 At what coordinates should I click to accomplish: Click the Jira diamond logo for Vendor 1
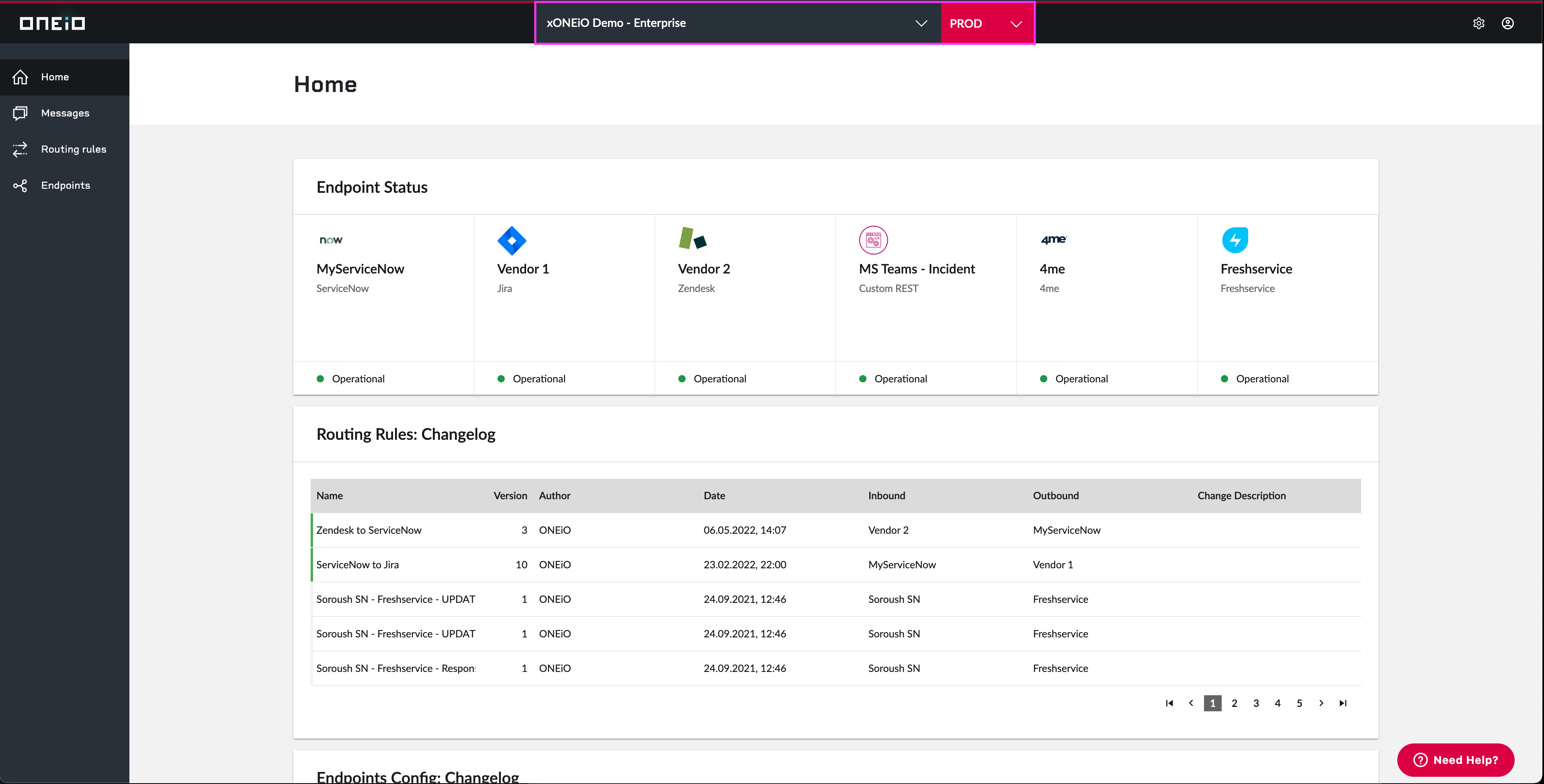coord(512,240)
